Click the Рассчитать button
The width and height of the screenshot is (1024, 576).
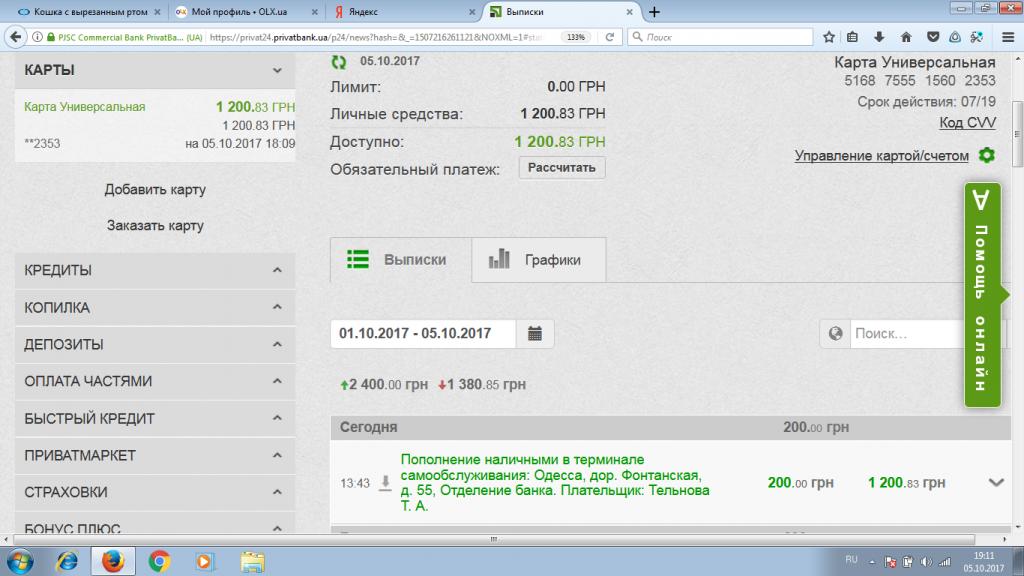pyautogui.click(x=562, y=168)
